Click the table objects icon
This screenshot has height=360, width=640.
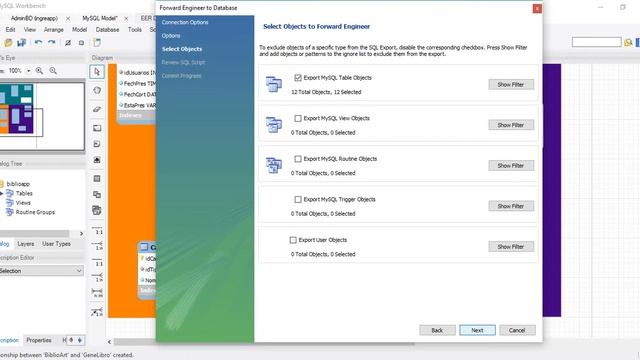click(x=273, y=84)
